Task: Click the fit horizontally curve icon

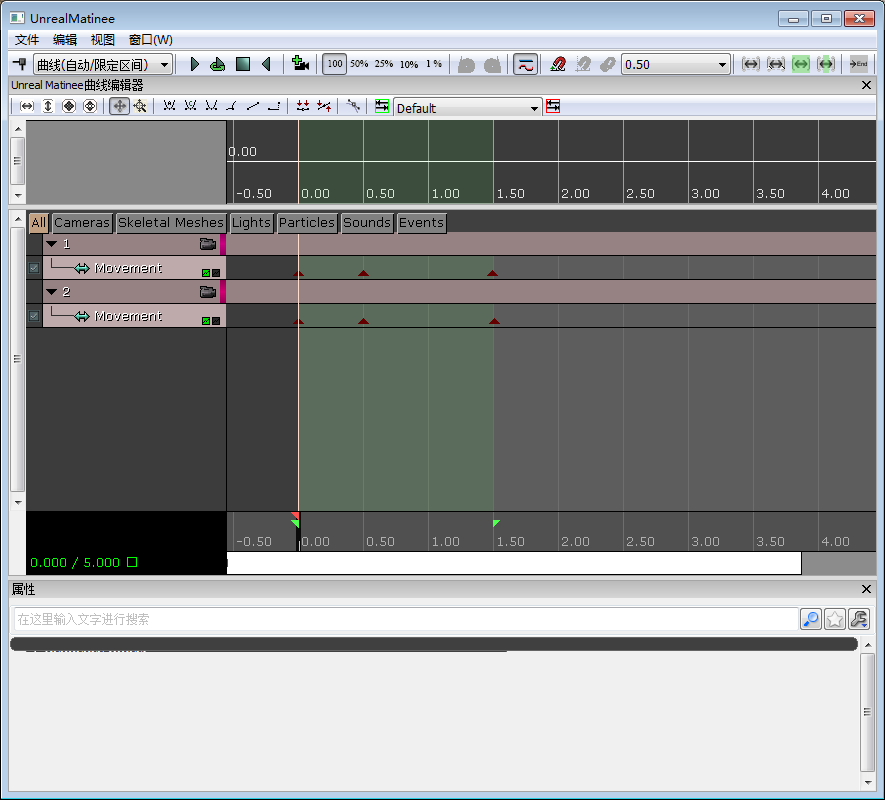Action: (x=27, y=106)
